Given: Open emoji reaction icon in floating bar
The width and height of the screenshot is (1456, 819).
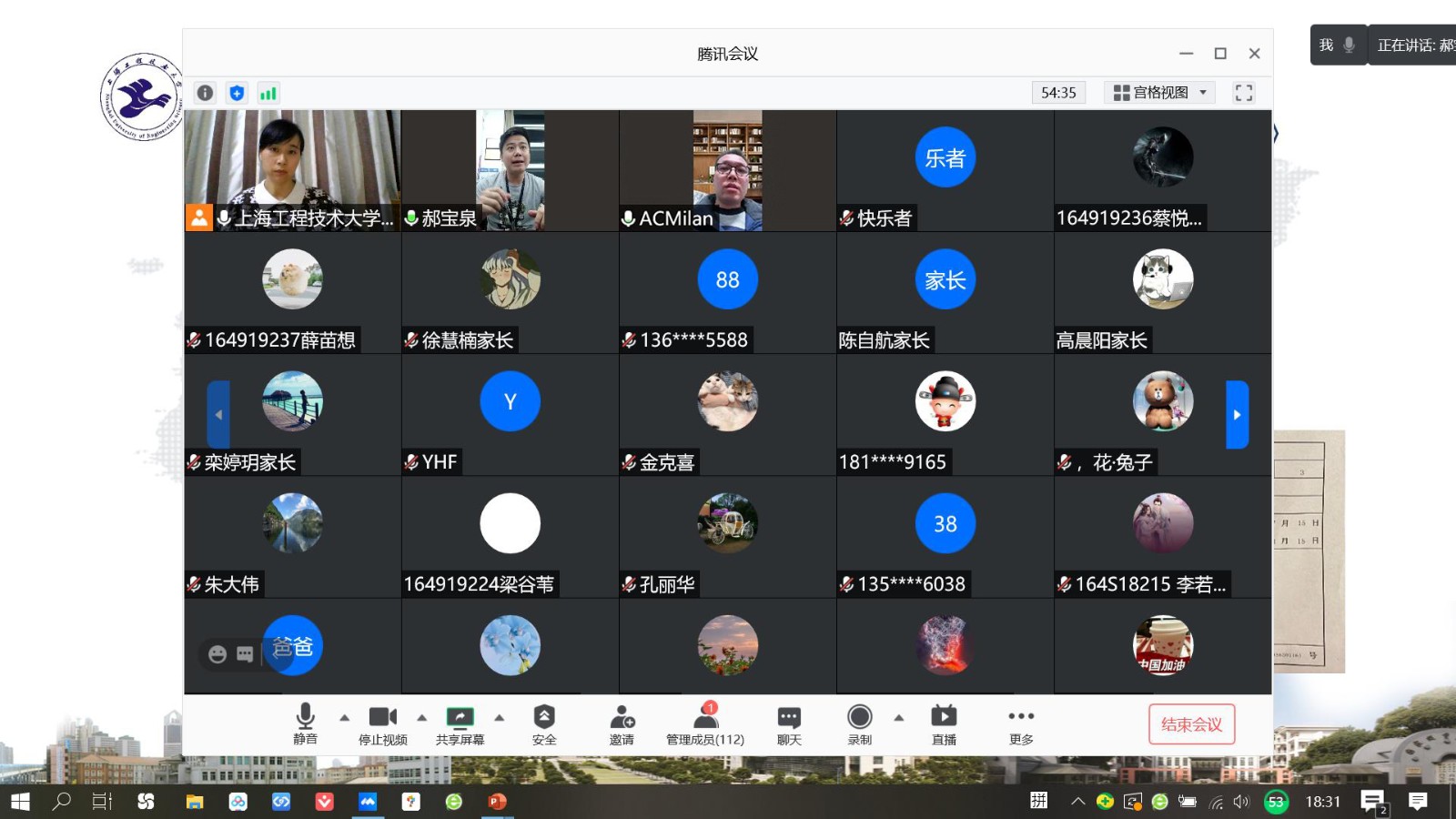Looking at the screenshot, I should (x=217, y=653).
